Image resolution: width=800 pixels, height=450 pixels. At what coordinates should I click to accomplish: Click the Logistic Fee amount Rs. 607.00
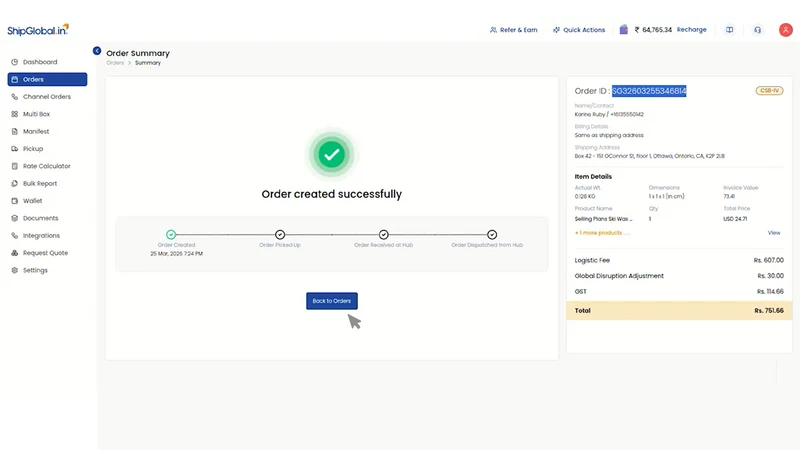click(x=768, y=260)
